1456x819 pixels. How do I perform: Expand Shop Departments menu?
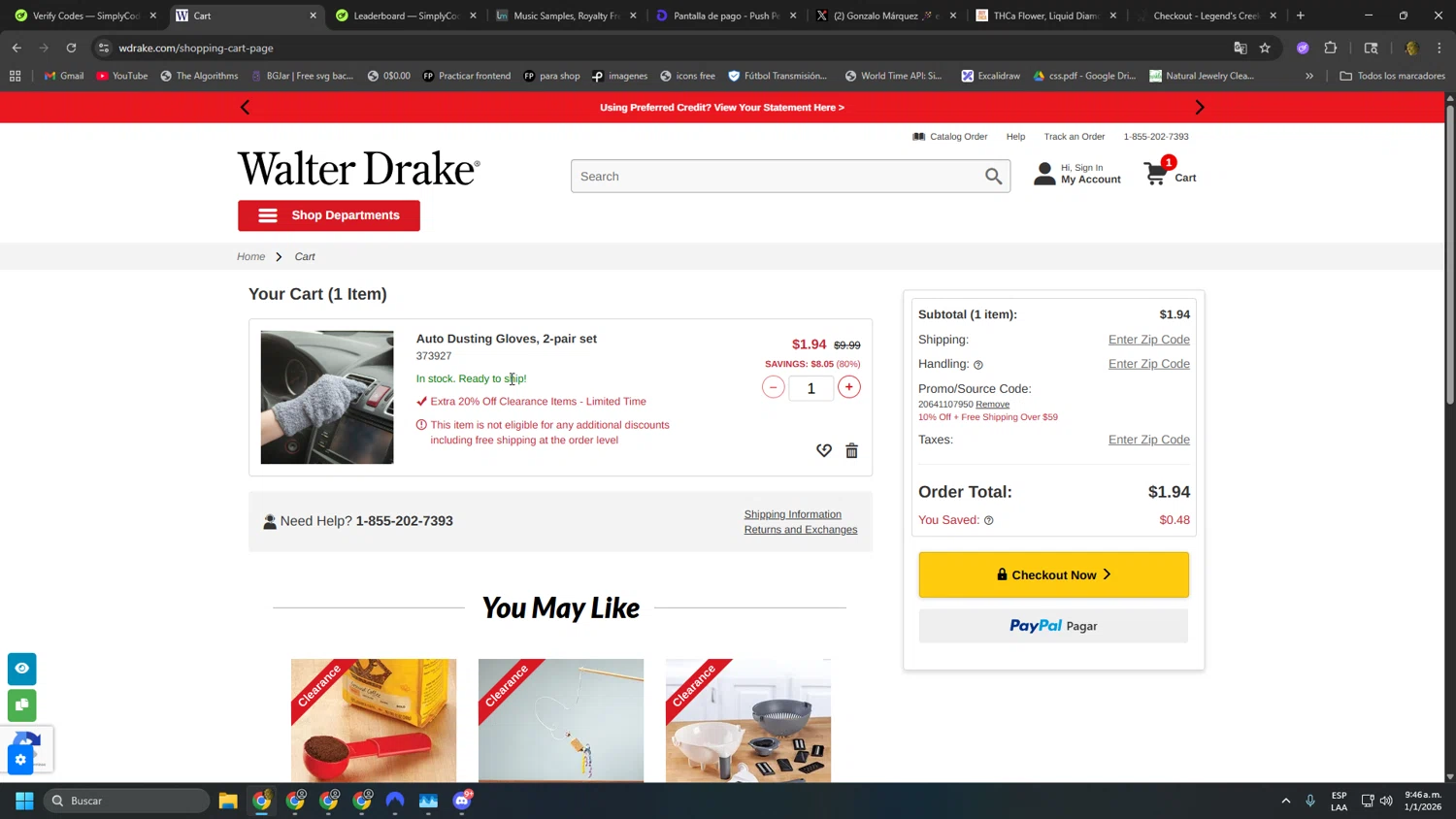(x=329, y=215)
